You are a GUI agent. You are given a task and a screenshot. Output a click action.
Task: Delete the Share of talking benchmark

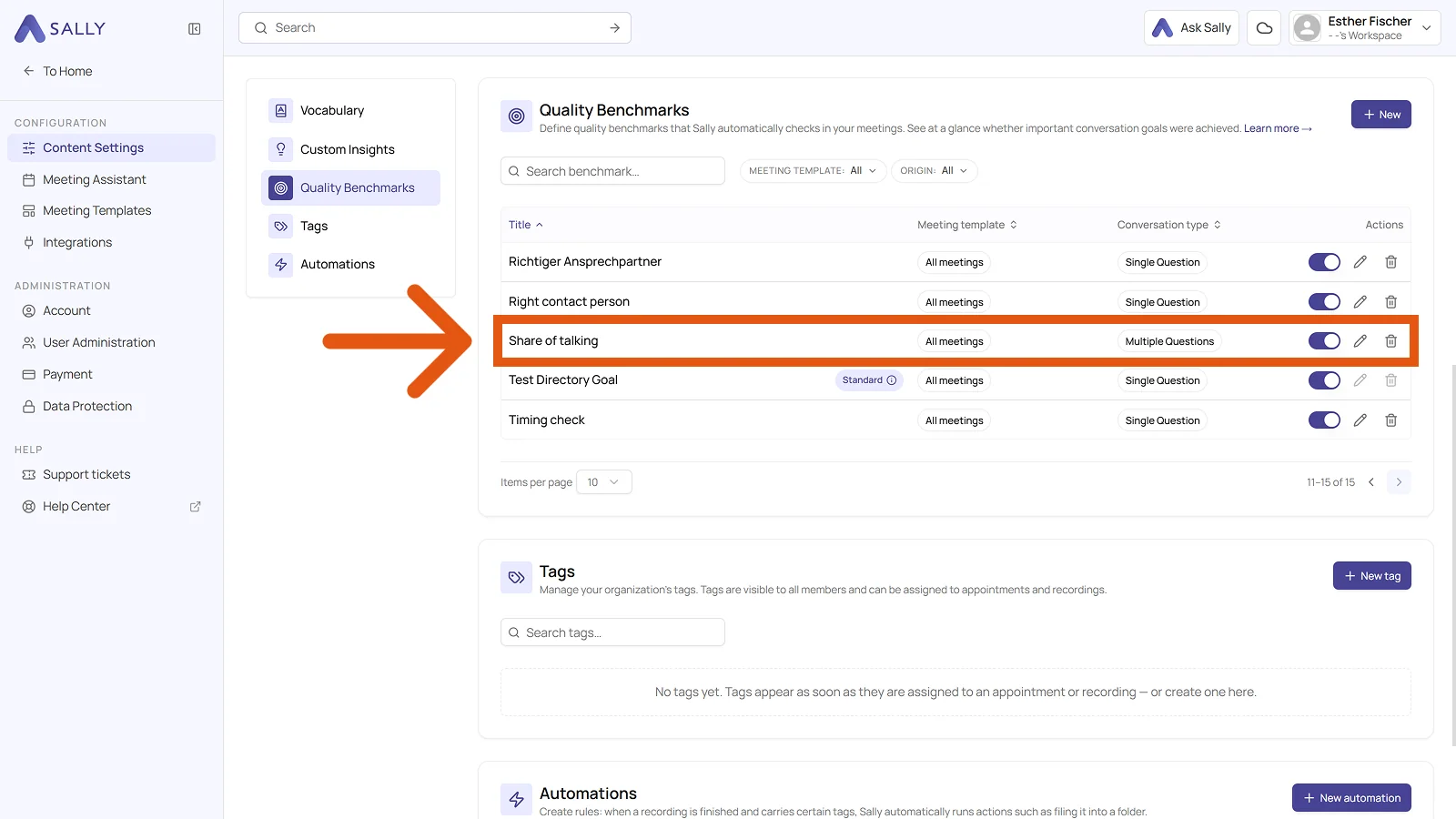click(x=1390, y=341)
